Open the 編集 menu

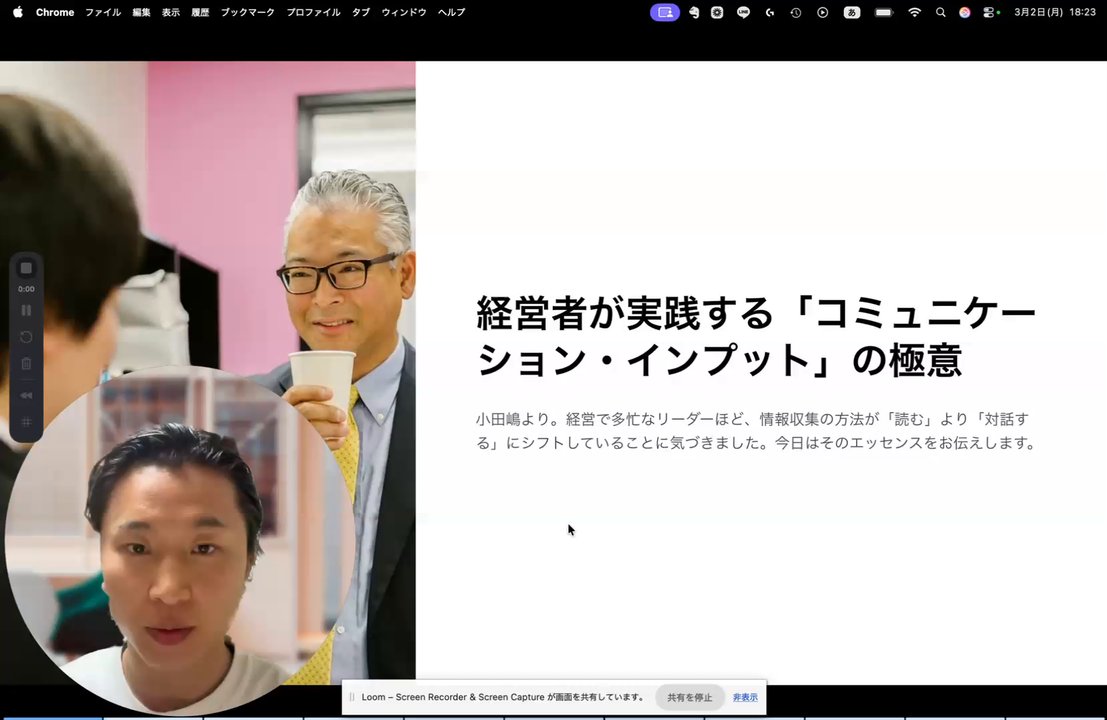[141, 12]
